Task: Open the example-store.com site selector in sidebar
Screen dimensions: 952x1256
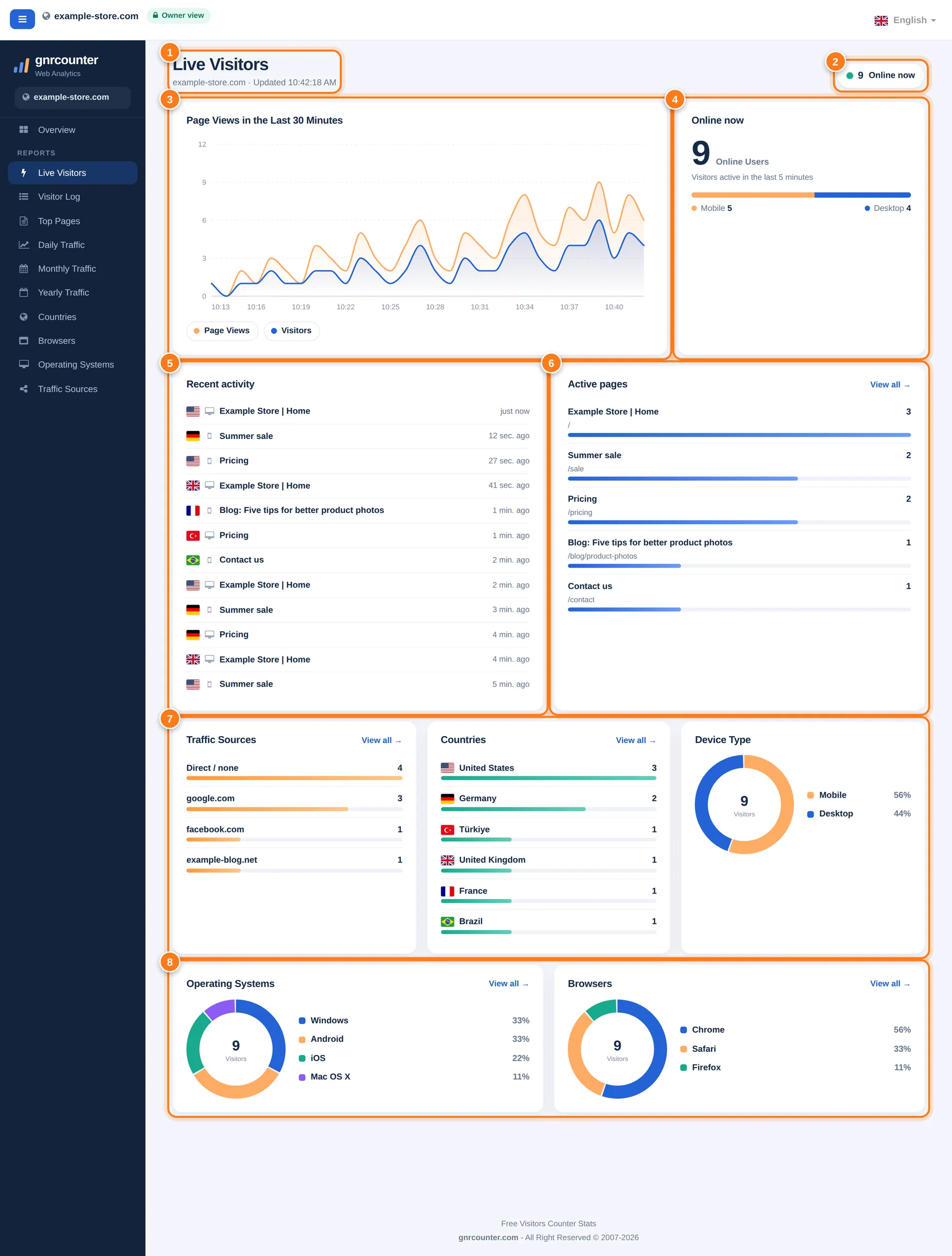Action: 72,97
